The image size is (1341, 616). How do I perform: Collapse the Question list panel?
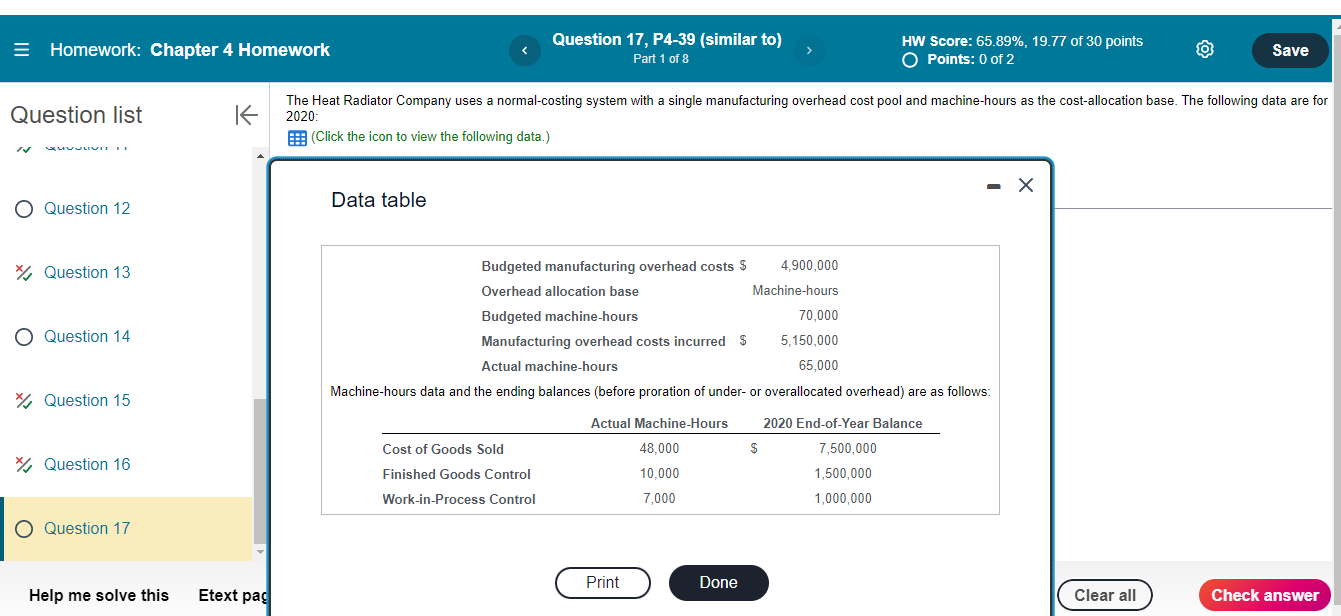(246, 115)
